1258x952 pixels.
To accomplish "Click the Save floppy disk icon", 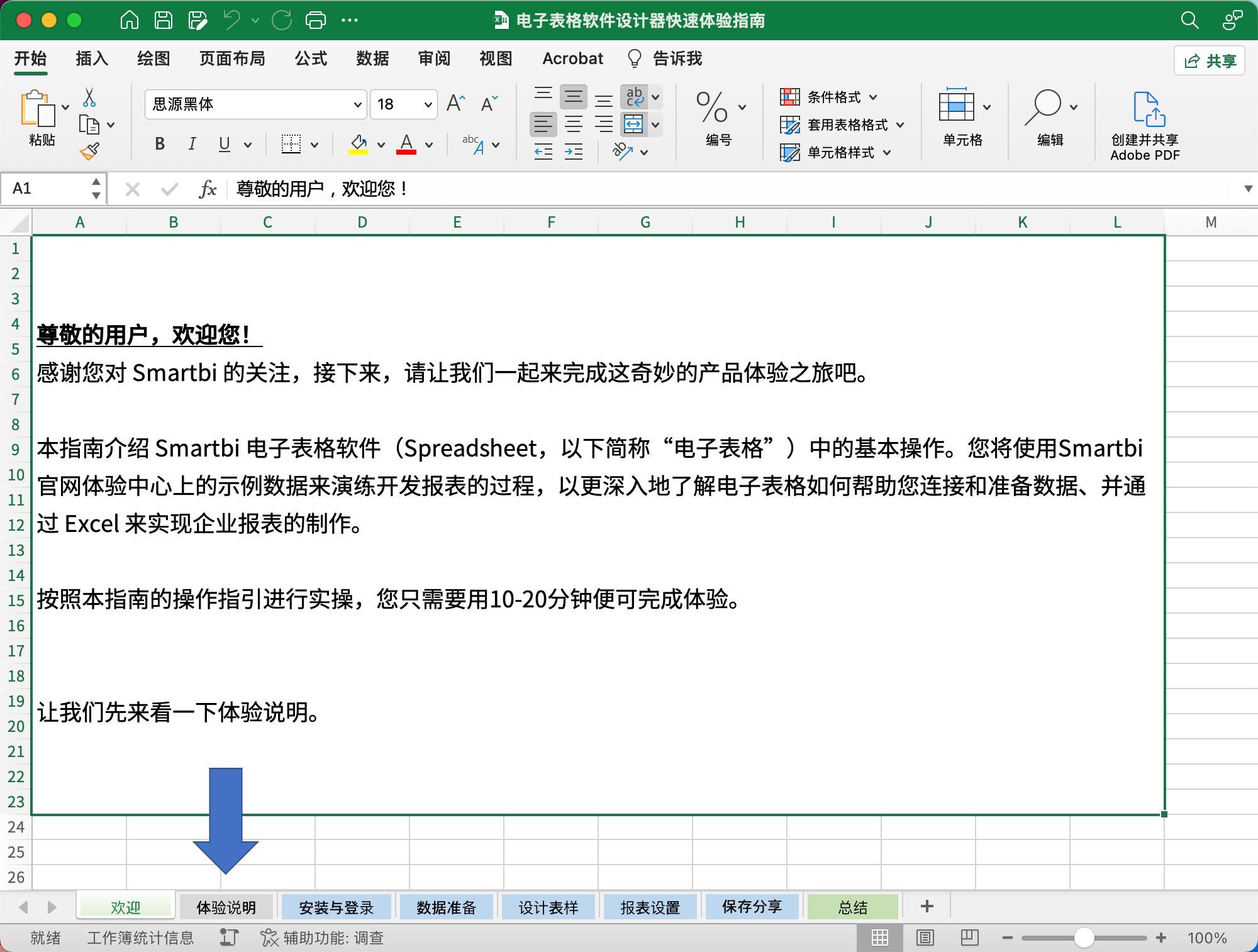I will tap(164, 20).
